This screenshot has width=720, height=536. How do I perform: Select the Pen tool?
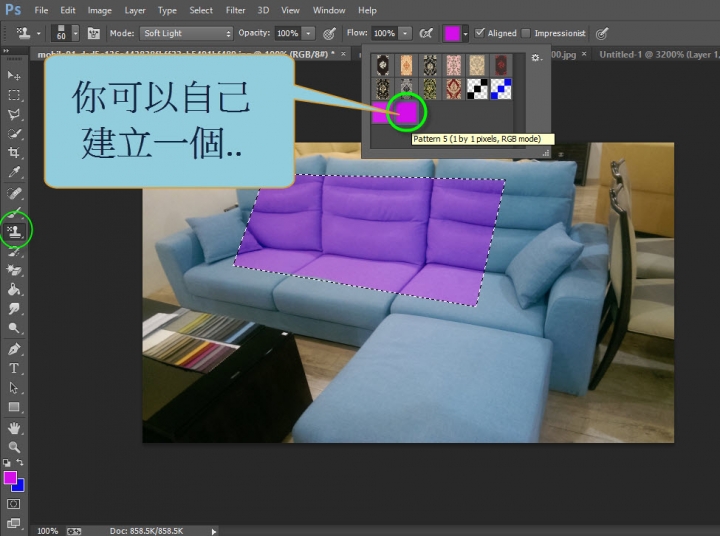[14, 349]
